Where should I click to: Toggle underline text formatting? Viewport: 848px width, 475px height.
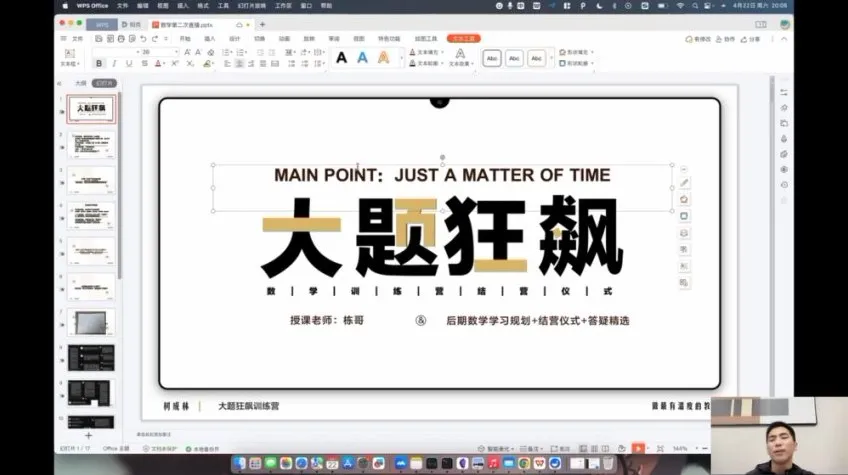[129, 63]
